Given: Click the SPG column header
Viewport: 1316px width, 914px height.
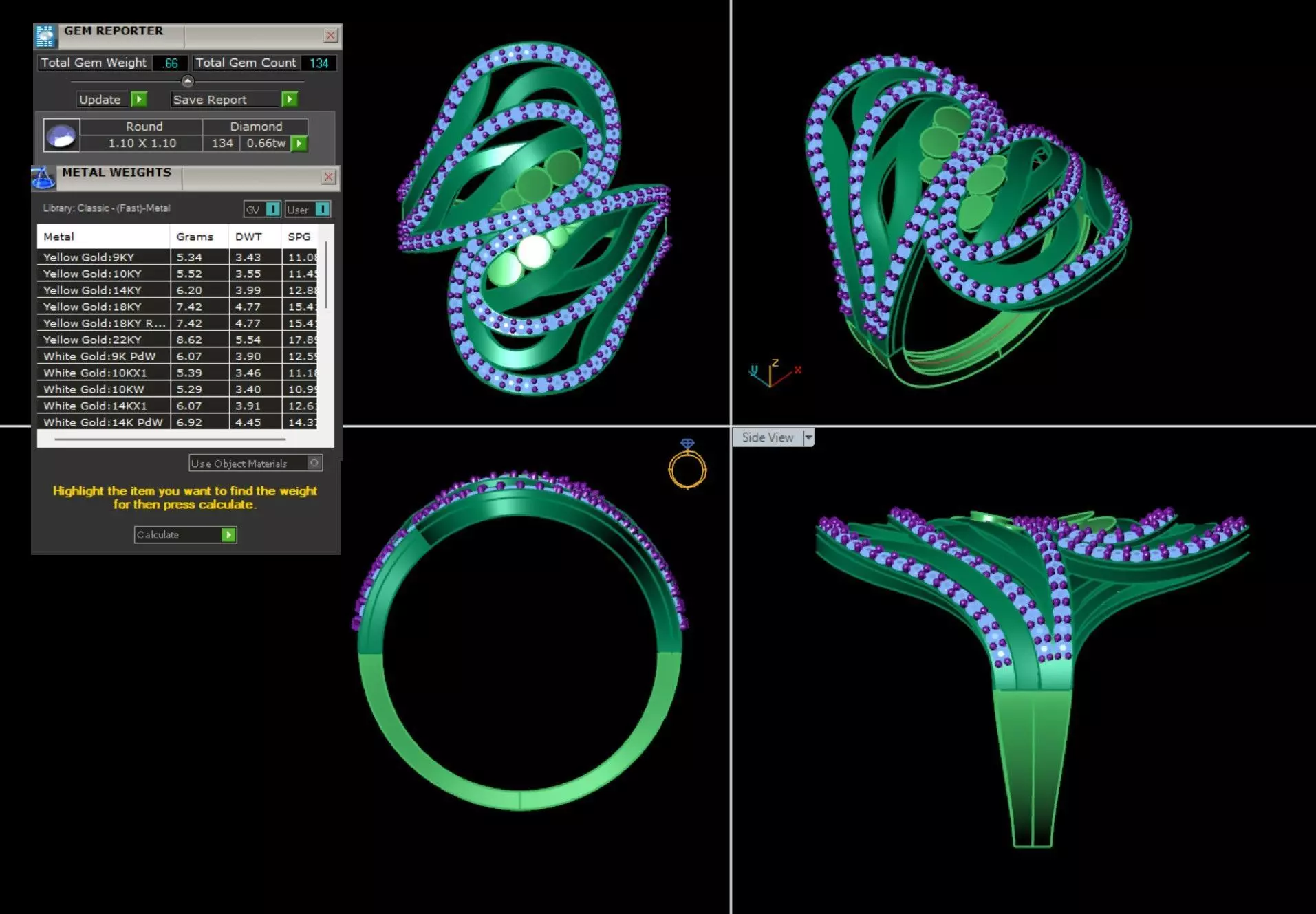Looking at the screenshot, I should tap(300, 237).
